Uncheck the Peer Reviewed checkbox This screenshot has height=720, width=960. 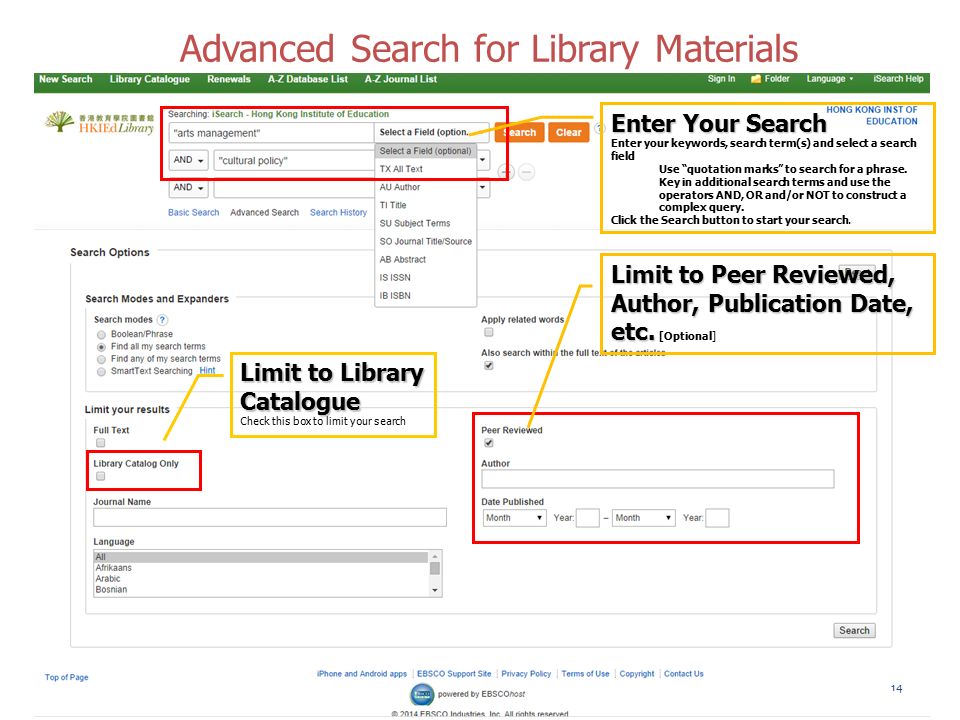(x=489, y=443)
